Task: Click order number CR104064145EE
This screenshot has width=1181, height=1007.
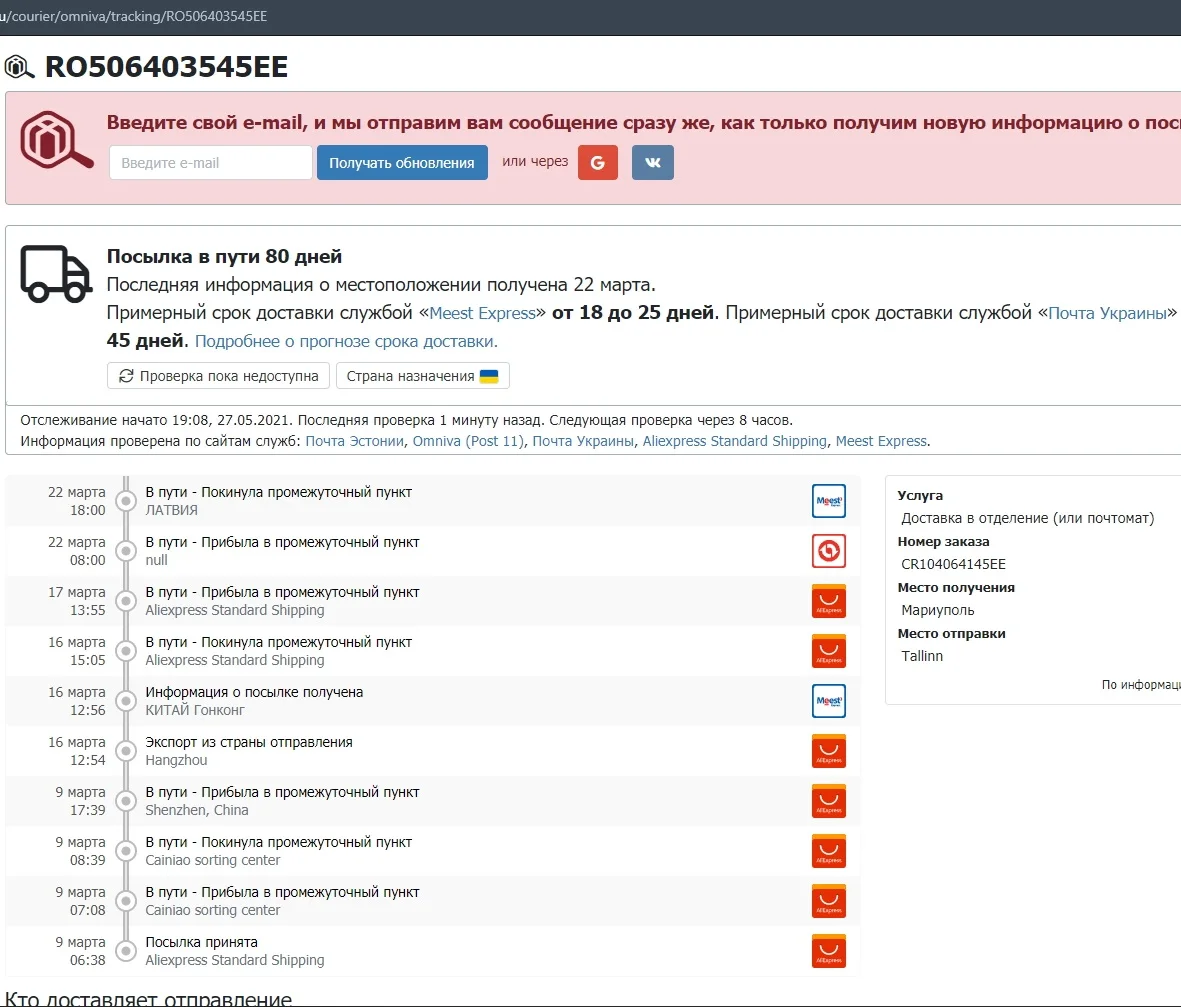Action: [954, 565]
